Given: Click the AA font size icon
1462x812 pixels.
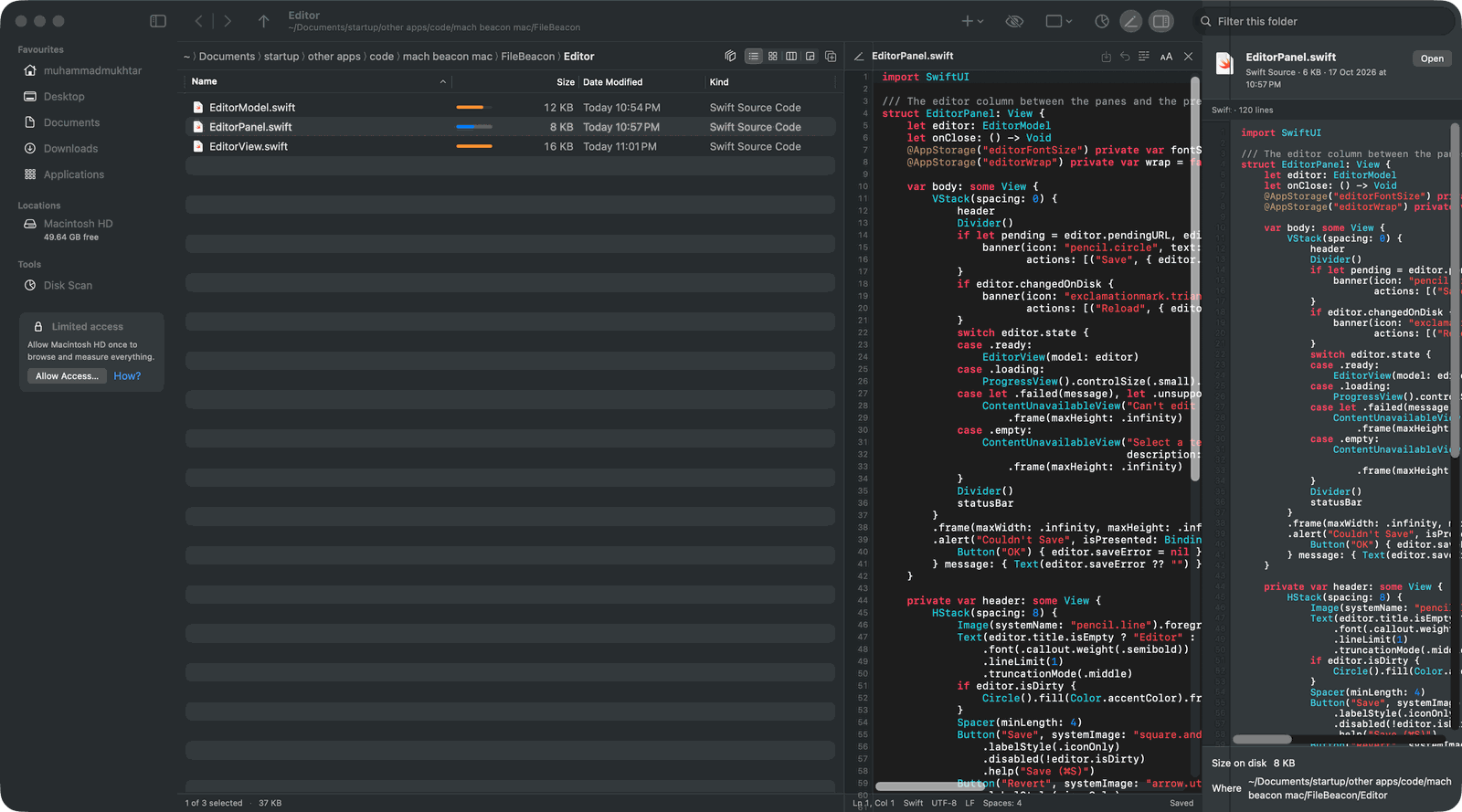Looking at the screenshot, I should [1166, 57].
